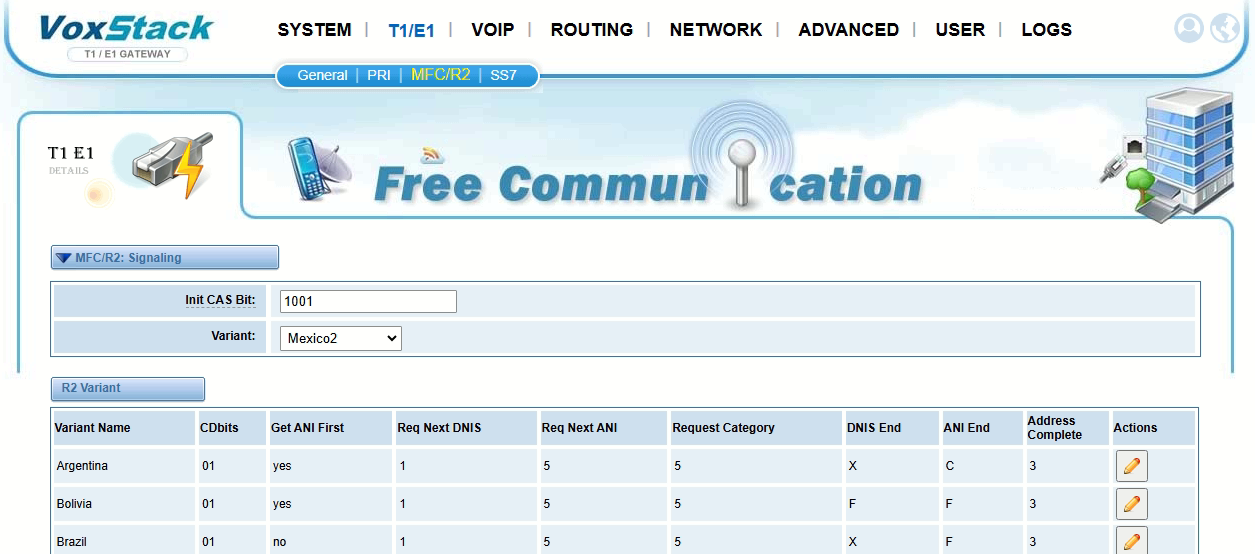Click the R2 Variant section header
The height and width of the screenshot is (554, 1255).
pyautogui.click(x=127, y=389)
